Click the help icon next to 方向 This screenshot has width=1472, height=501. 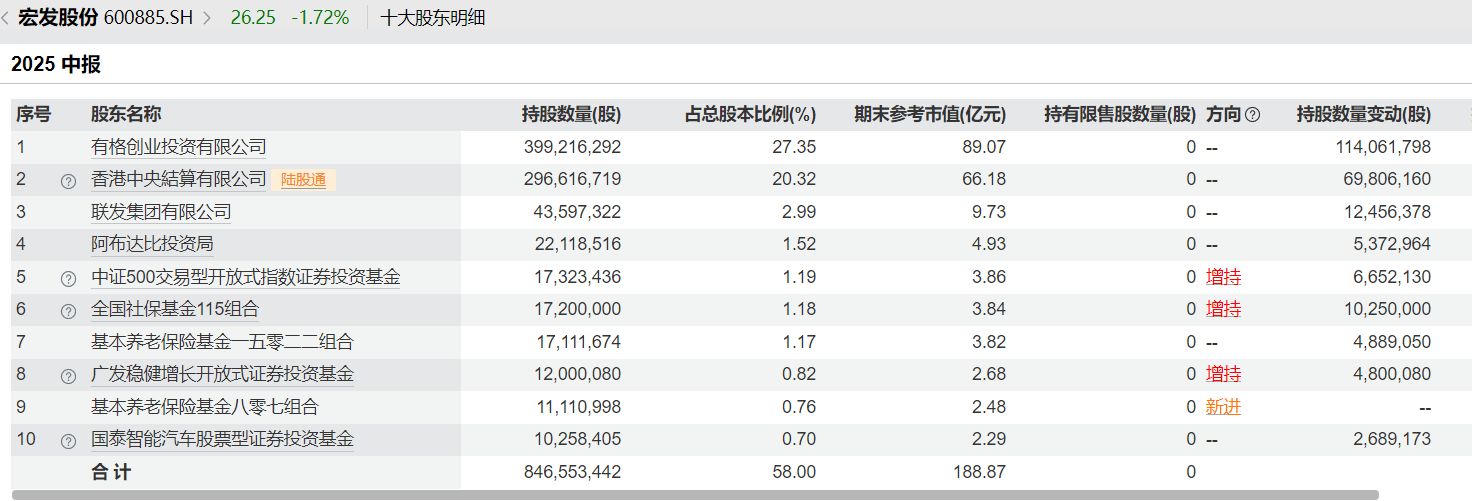click(1252, 115)
